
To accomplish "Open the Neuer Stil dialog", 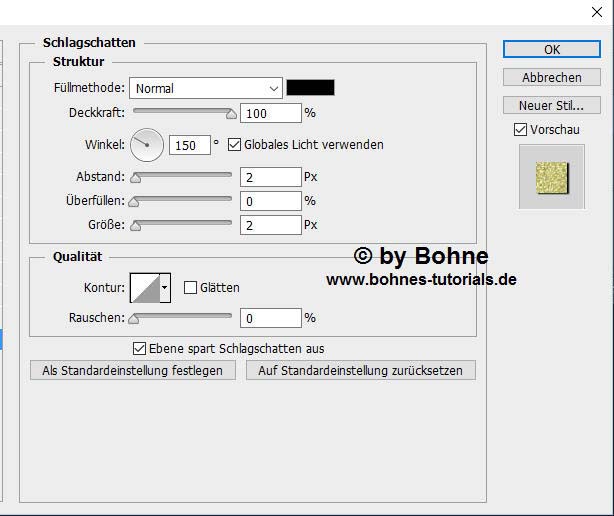I will [551, 105].
